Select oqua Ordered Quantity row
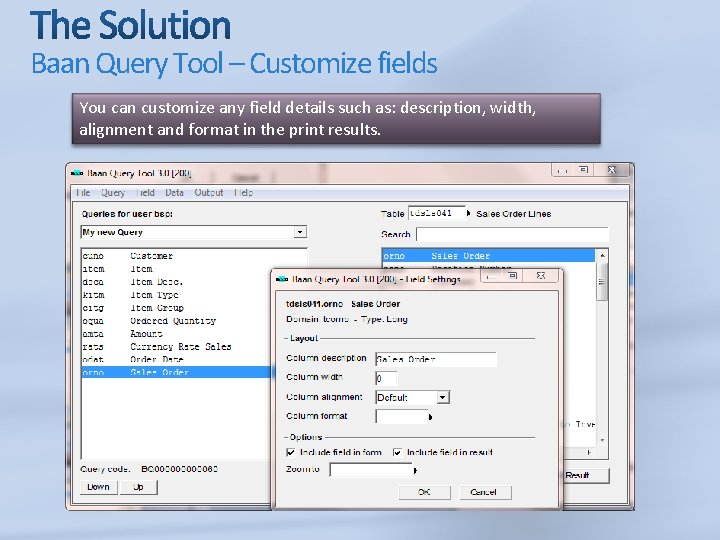This screenshot has width=720, height=540. coord(176,321)
